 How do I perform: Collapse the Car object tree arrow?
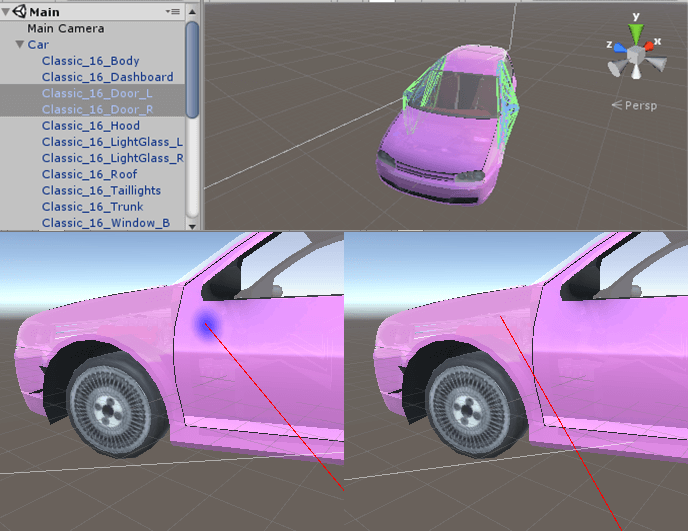(20, 44)
